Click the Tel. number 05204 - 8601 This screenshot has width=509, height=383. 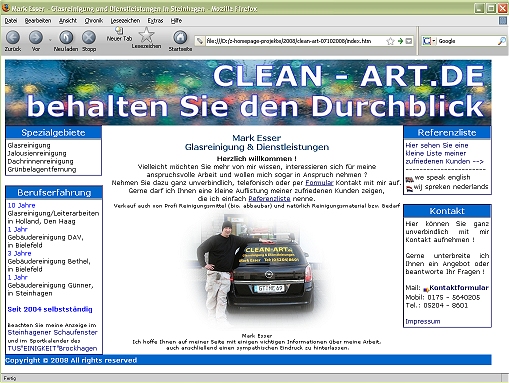coord(446,305)
